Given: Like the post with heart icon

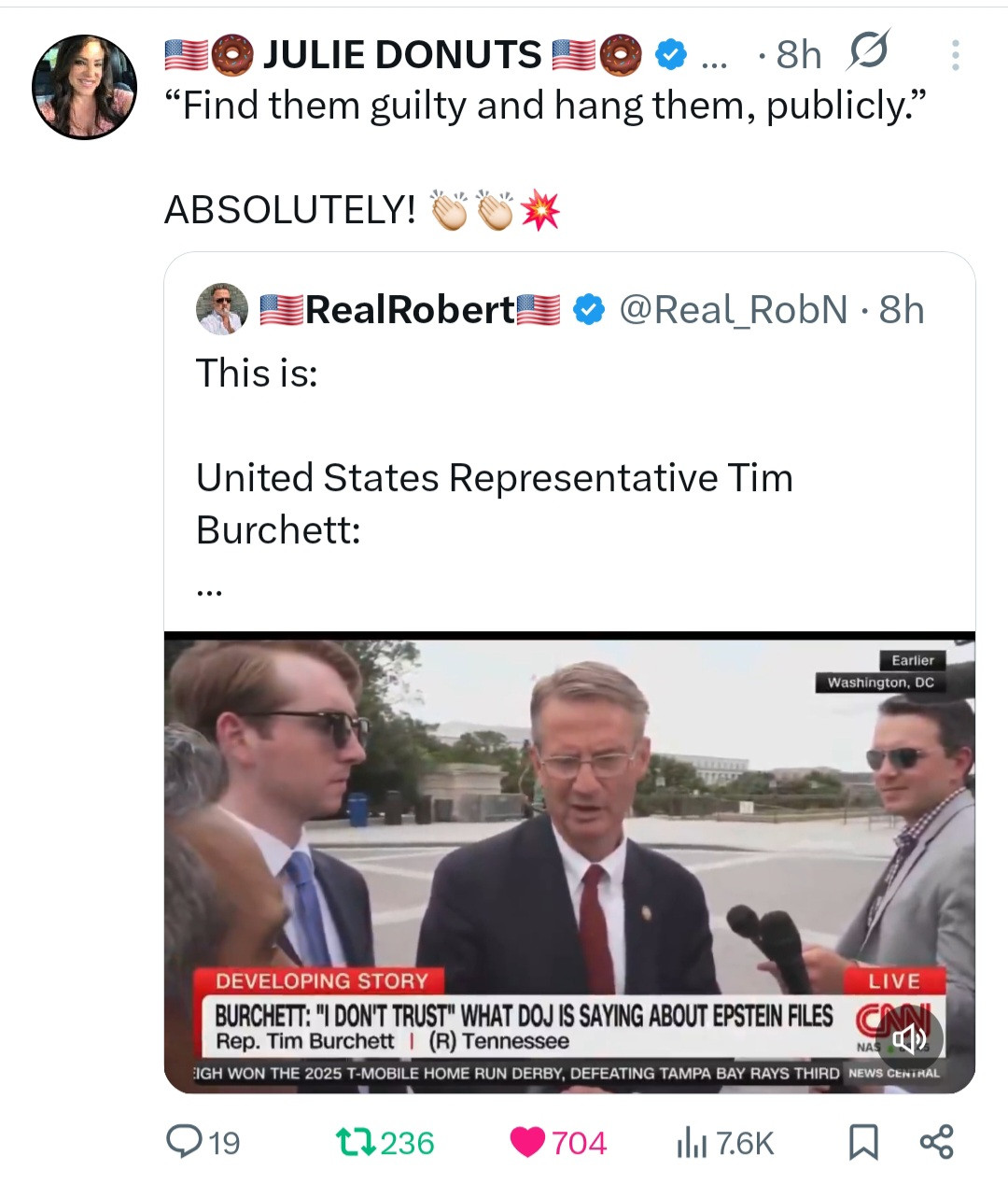Looking at the screenshot, I should [x=528, y=1141].
